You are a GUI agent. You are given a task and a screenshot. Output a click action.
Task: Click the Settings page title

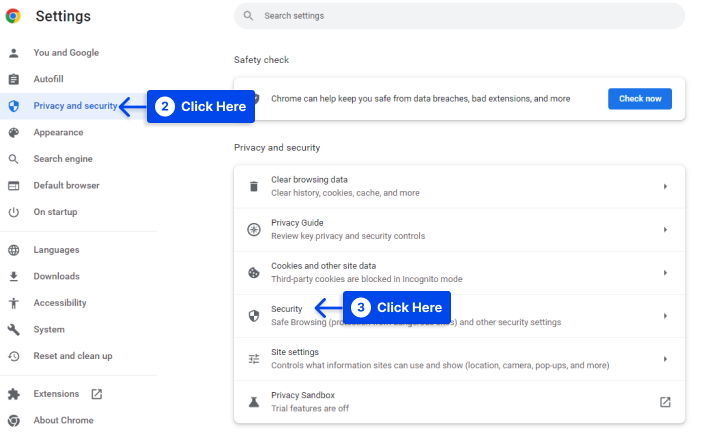tap(63, 16)
